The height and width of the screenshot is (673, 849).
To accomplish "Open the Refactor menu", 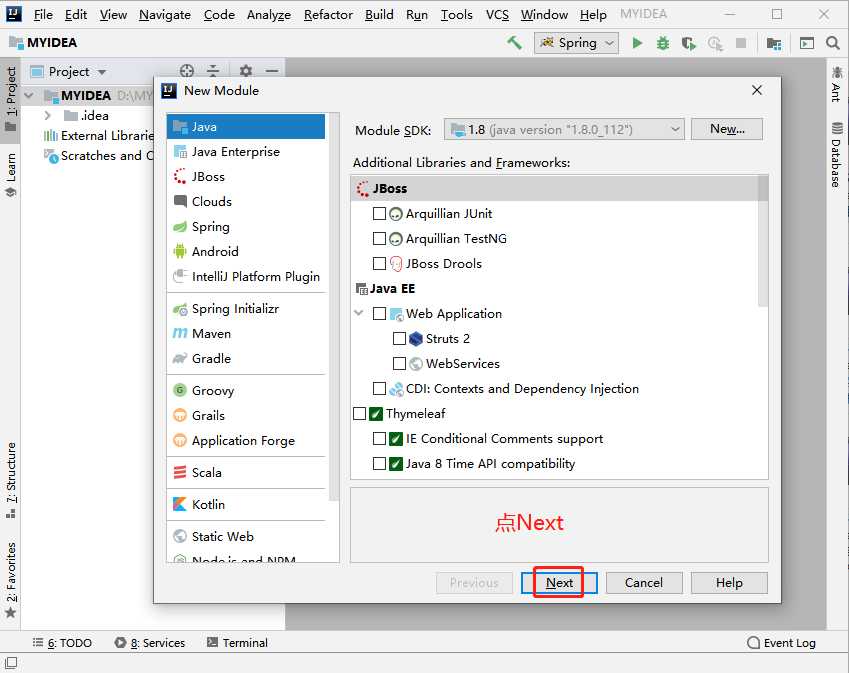I will click(x=328, y=15).
